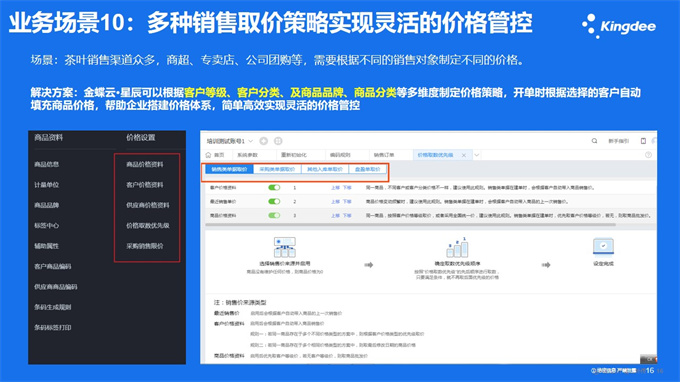Toggle the 最近销售单价 switch
Viewport: 680px width, 382px height.
coord(274,202)
